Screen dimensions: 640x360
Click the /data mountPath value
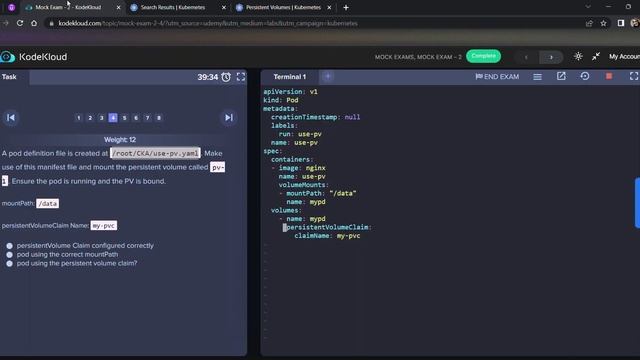point(47,203)
